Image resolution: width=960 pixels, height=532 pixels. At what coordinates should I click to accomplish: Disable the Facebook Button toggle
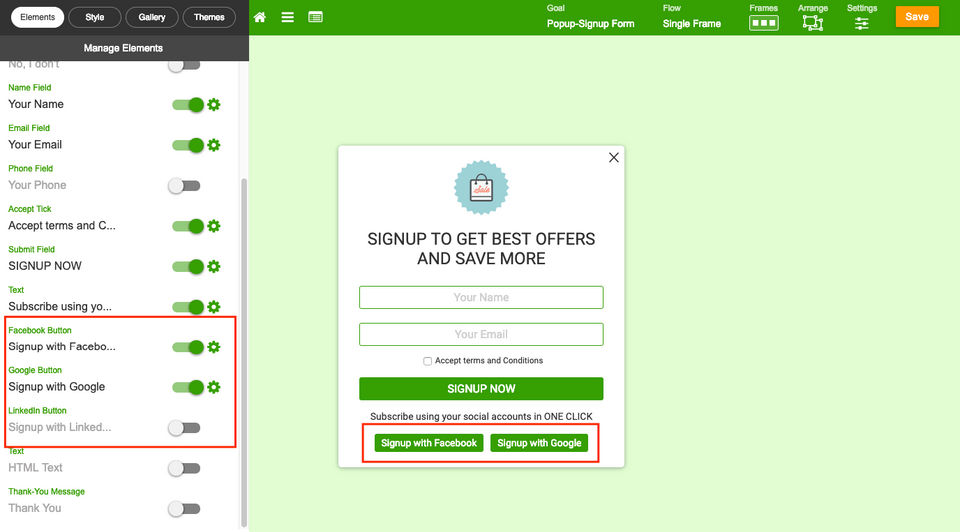[187, 347]
